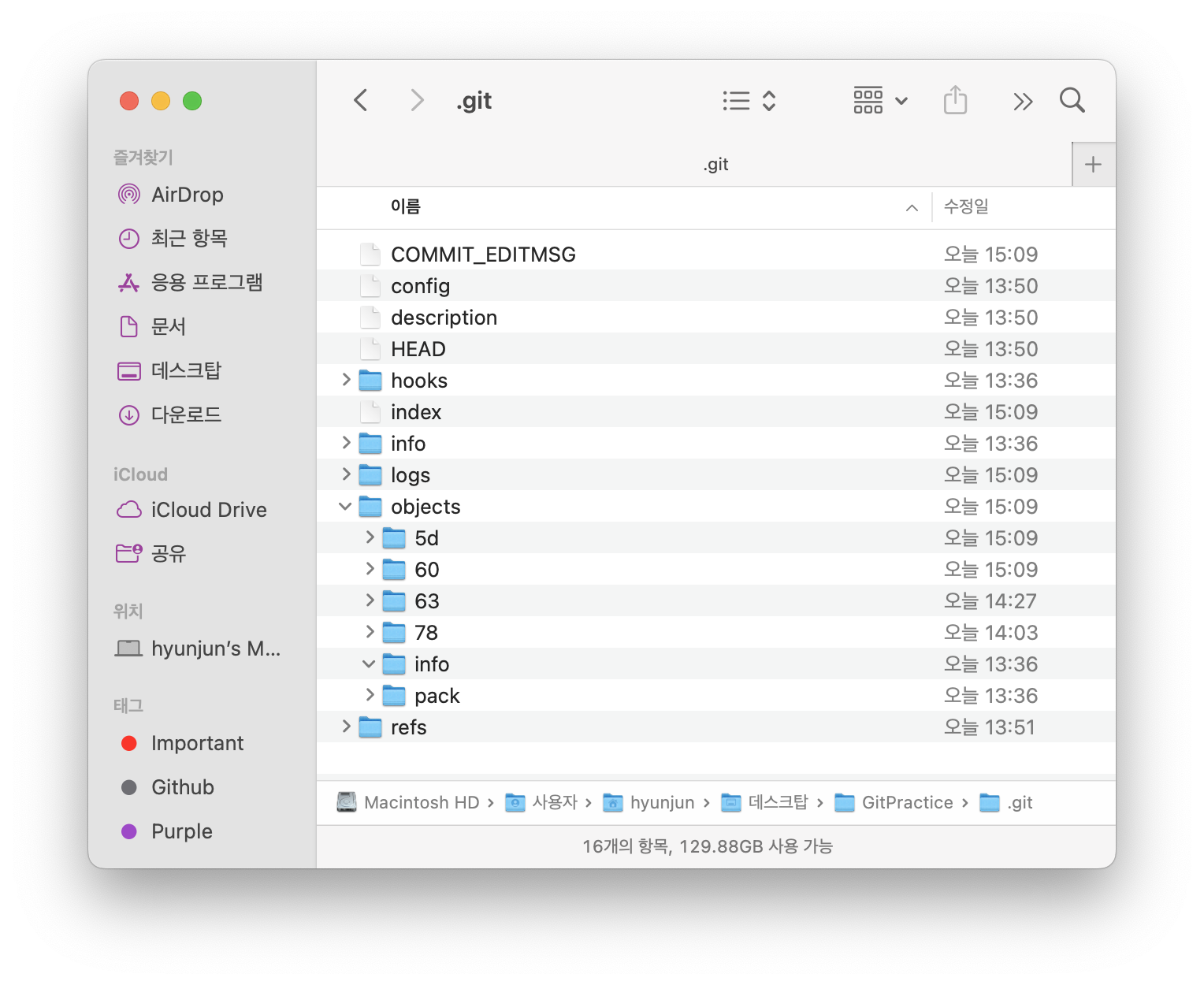1204x985 pixels.
Task: Show more toolbar items (double chevron)
Action: [1023, 101]
